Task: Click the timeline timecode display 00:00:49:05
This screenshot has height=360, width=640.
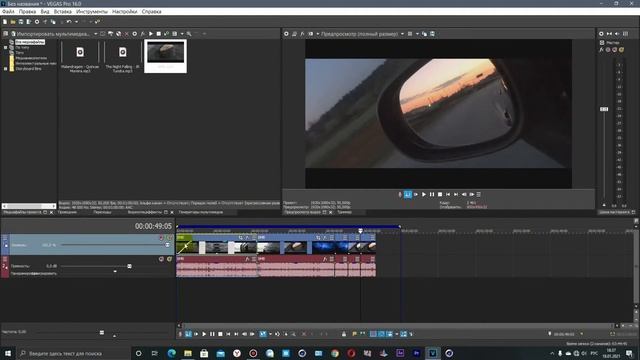Action: [x=153, y=226]
